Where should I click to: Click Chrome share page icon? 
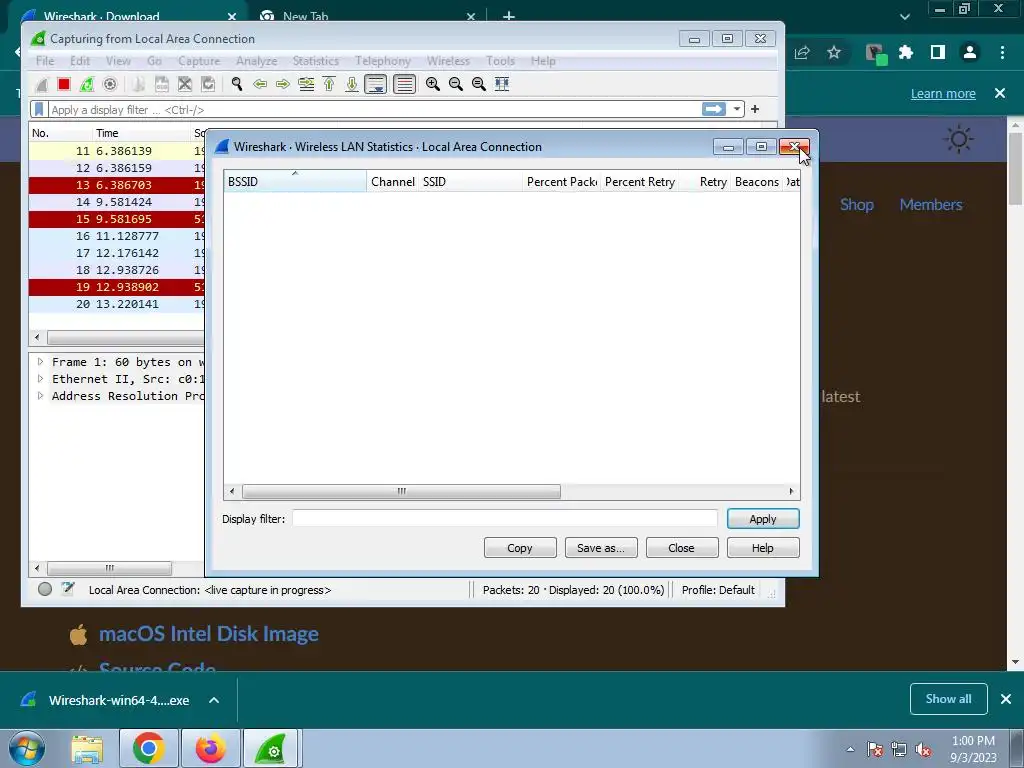[x=802, y=53]
